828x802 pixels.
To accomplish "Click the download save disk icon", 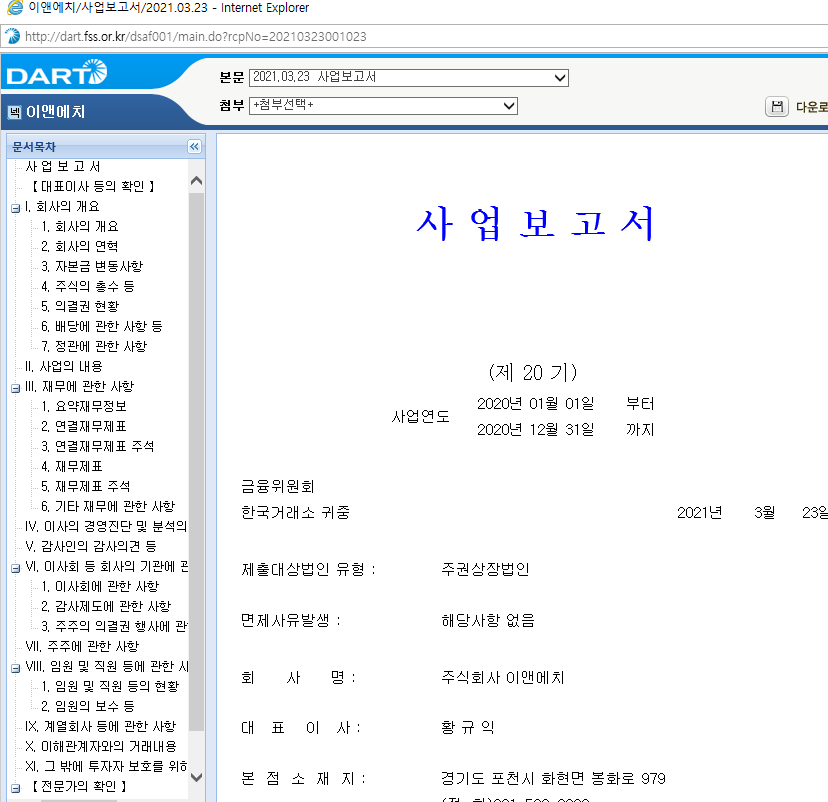I will pos(776,107).
